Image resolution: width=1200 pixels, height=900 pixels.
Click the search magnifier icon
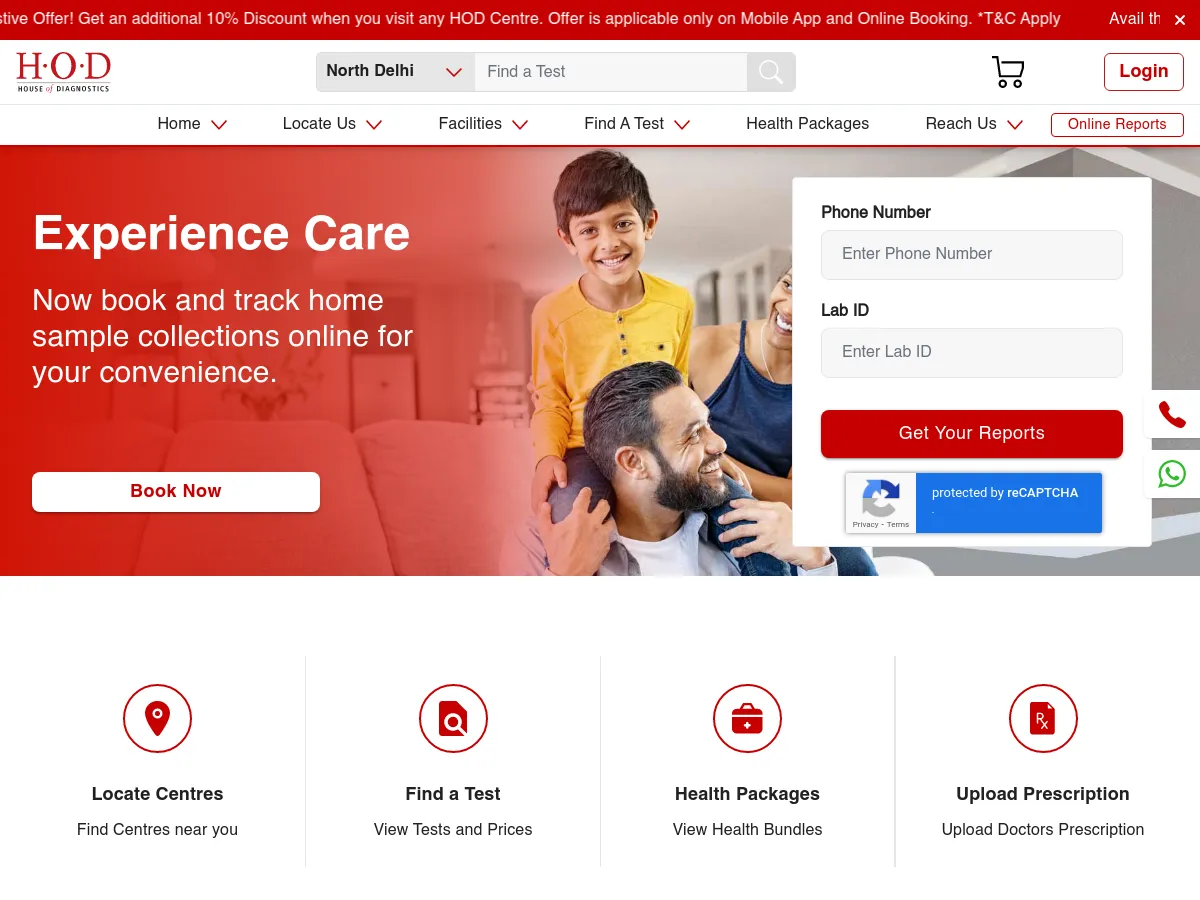coord(770,71)
